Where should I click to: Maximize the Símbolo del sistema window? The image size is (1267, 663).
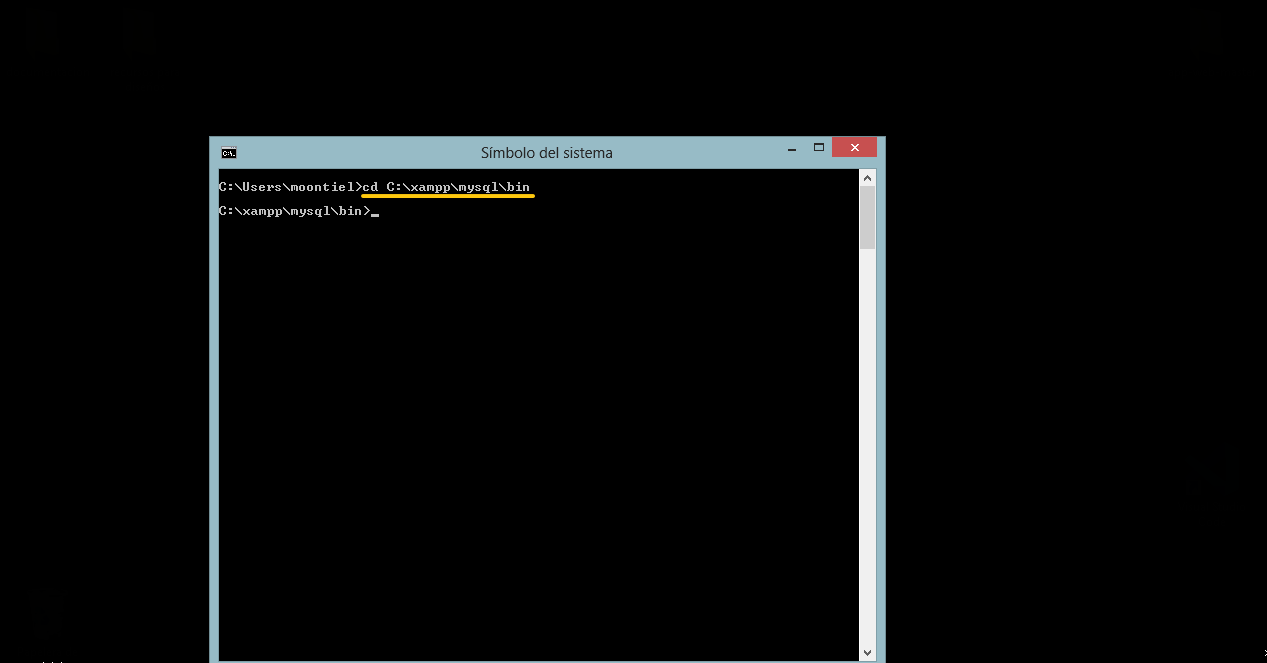click(x=819, y=148)
